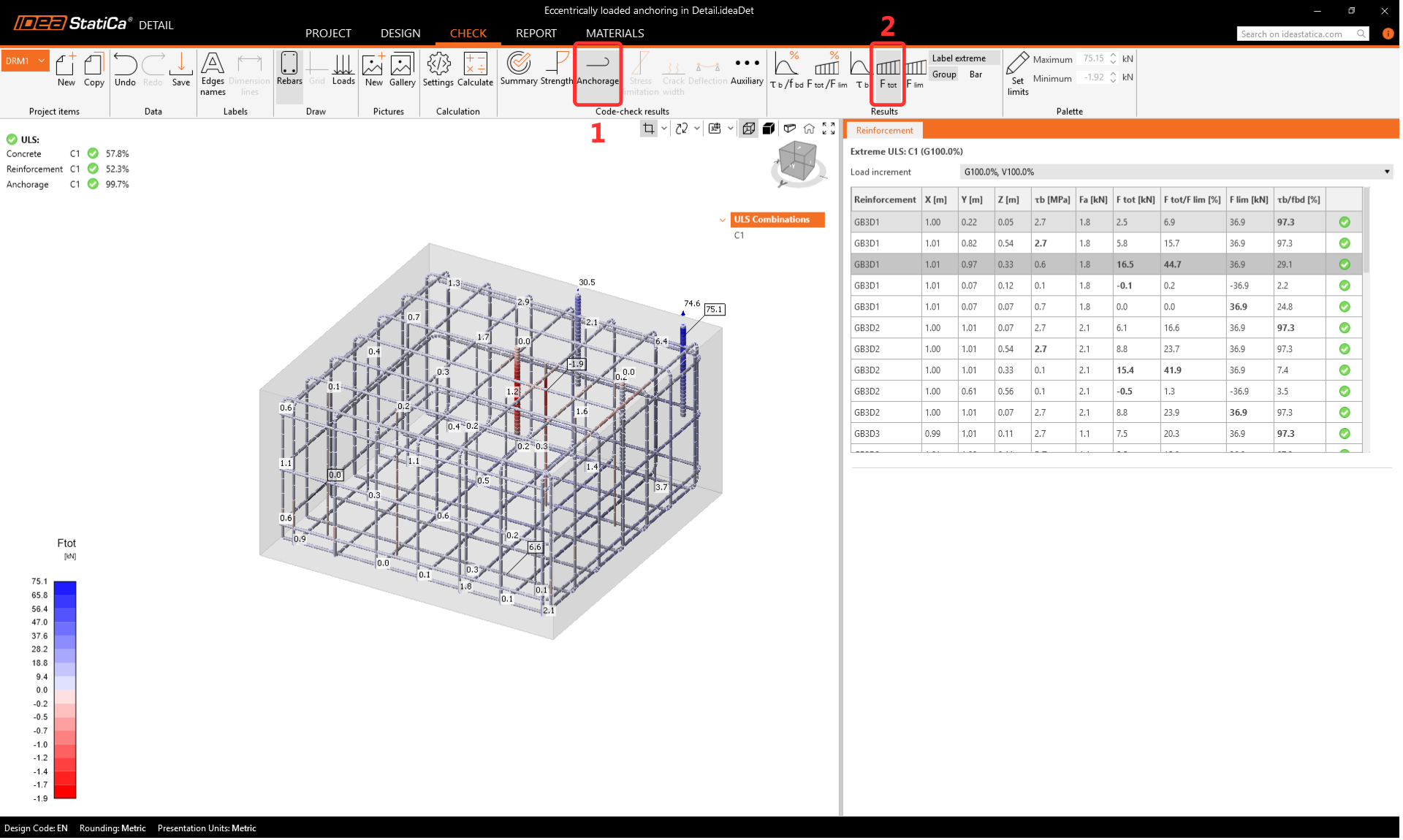Toggle the Label extreme option
The image size is (1403, 840).
[x=959, y=58]
